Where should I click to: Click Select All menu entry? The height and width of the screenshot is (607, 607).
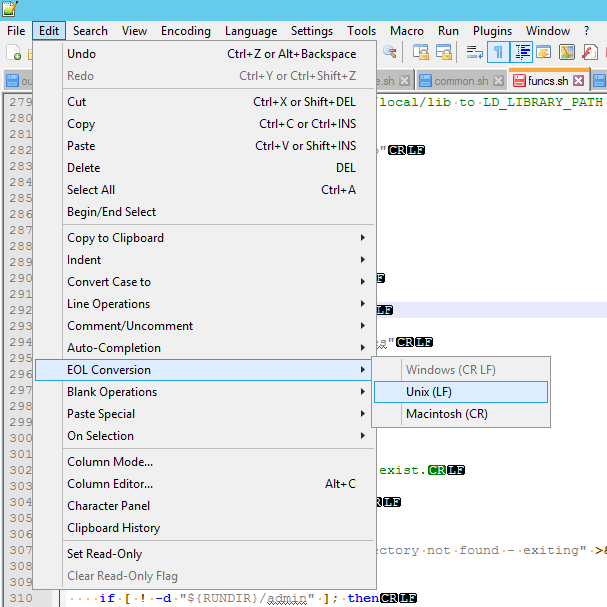[x=91, y=190]
